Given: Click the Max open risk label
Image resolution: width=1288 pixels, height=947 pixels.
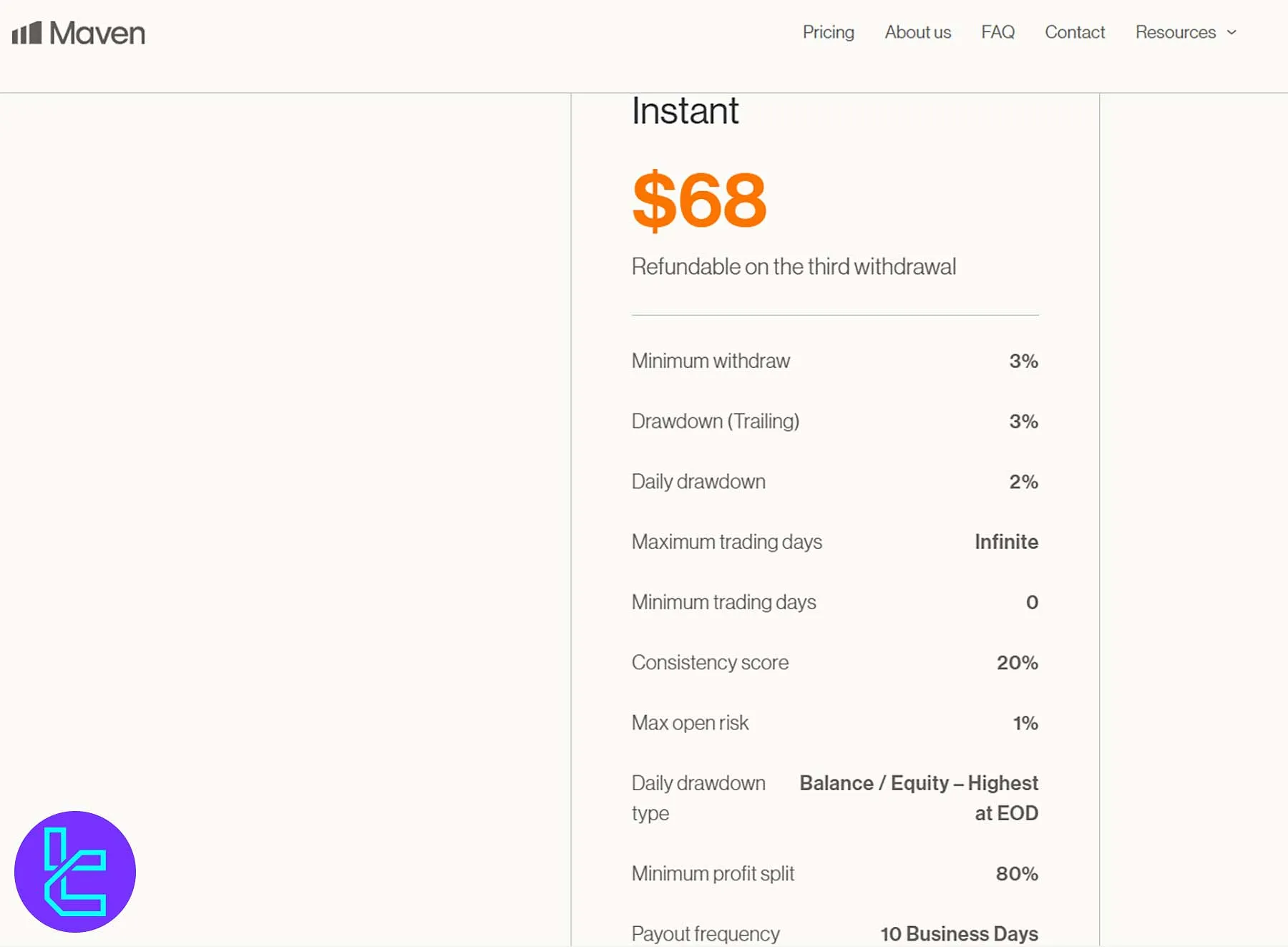Looking at the screenshot, I should 690,723.
